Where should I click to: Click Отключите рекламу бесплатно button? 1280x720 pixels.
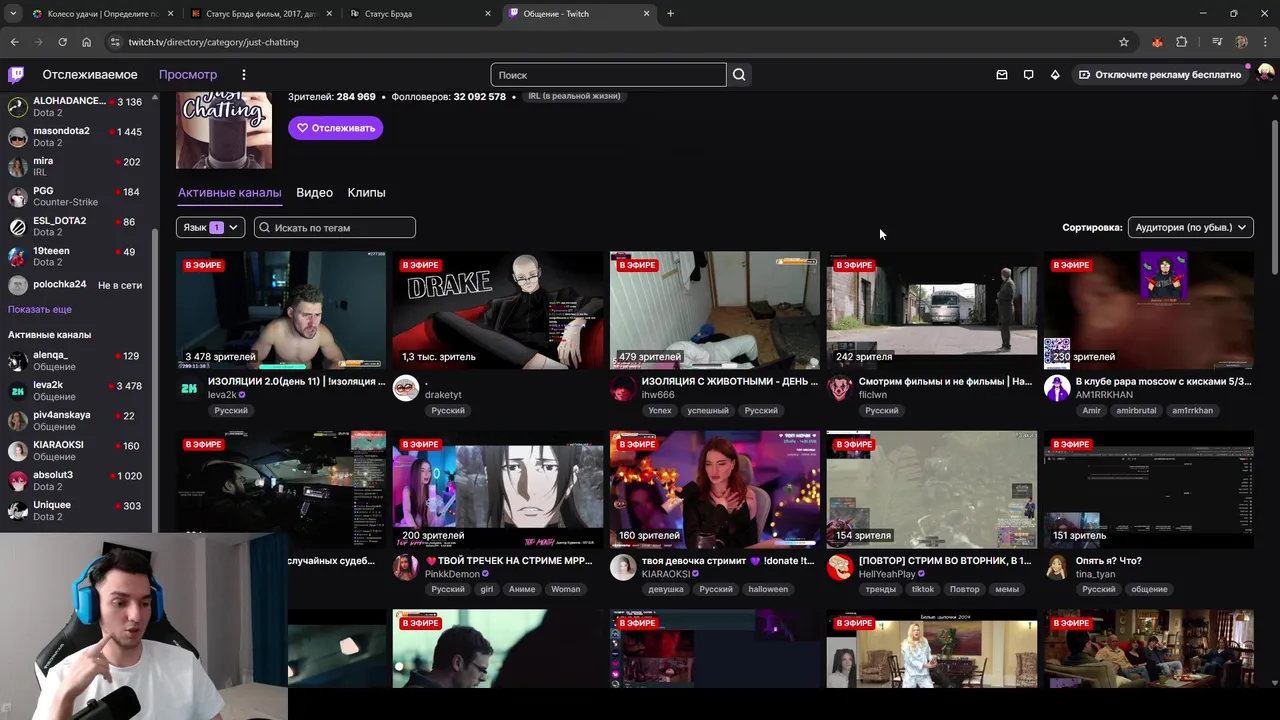point(1160,75)
